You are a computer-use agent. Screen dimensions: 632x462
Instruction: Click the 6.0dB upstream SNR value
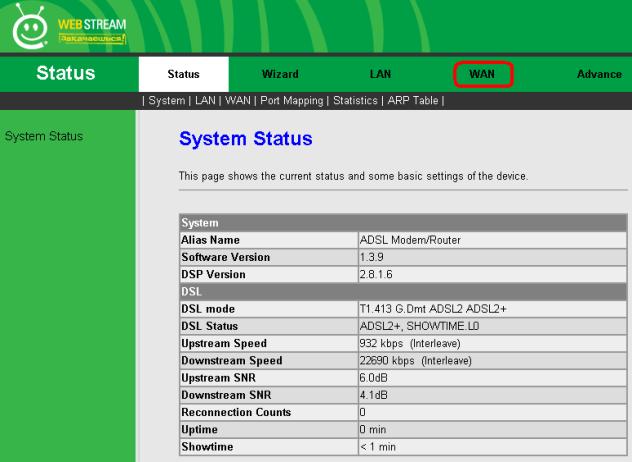[373, 378]
